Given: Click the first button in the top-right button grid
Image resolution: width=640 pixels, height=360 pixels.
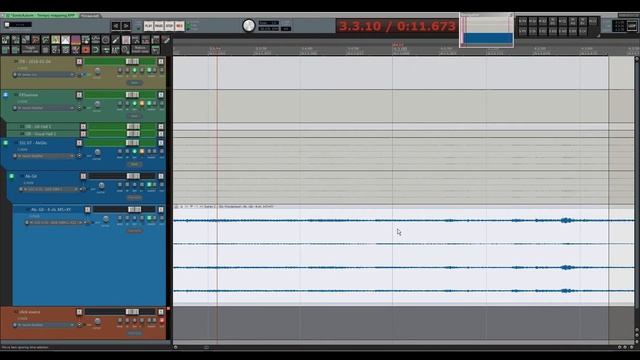Looking at the screenshot, I should click(522, 21).
